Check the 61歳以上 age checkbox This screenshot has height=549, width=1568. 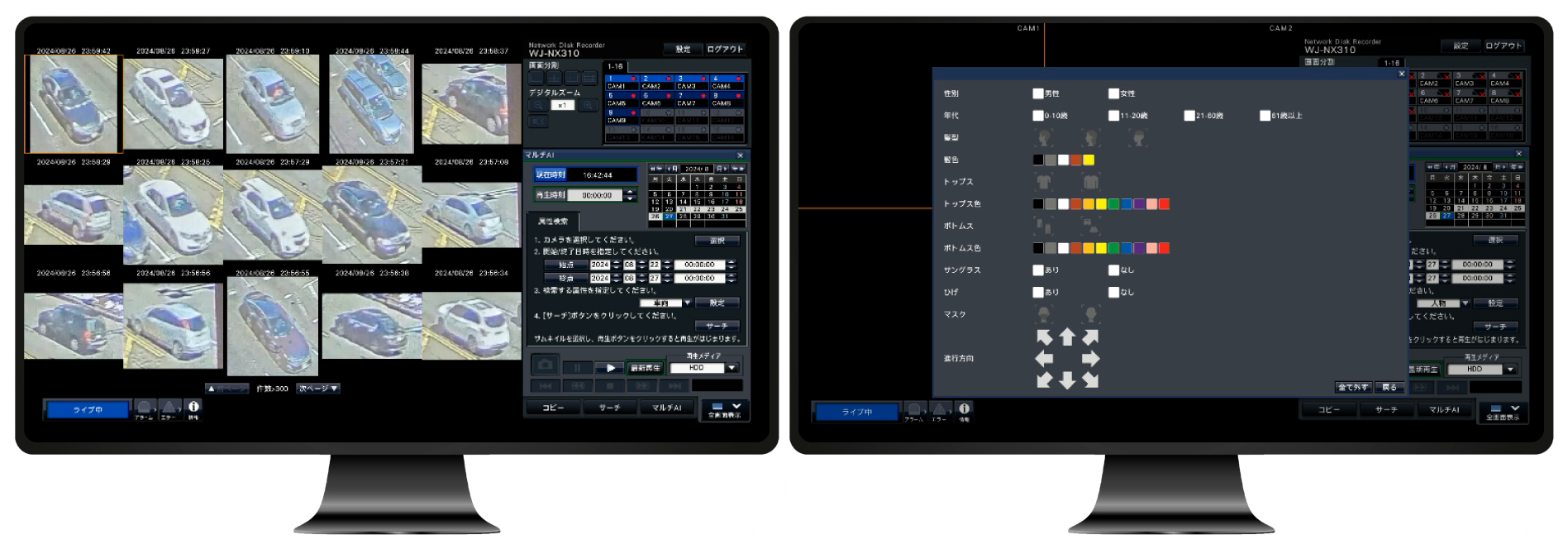pyautogui.click(x=1265, y=116)
